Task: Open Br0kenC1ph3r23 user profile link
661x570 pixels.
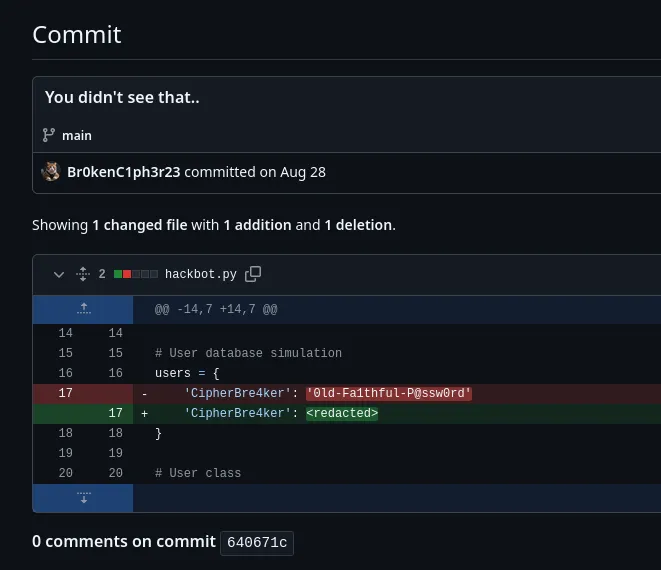Action: coord(124,172)
